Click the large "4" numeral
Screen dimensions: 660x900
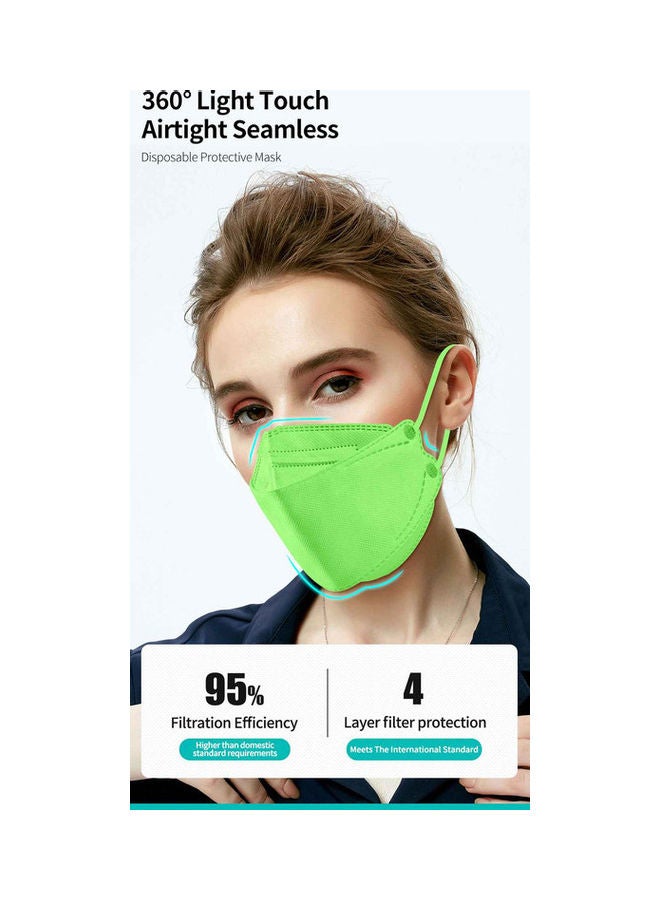413,689
